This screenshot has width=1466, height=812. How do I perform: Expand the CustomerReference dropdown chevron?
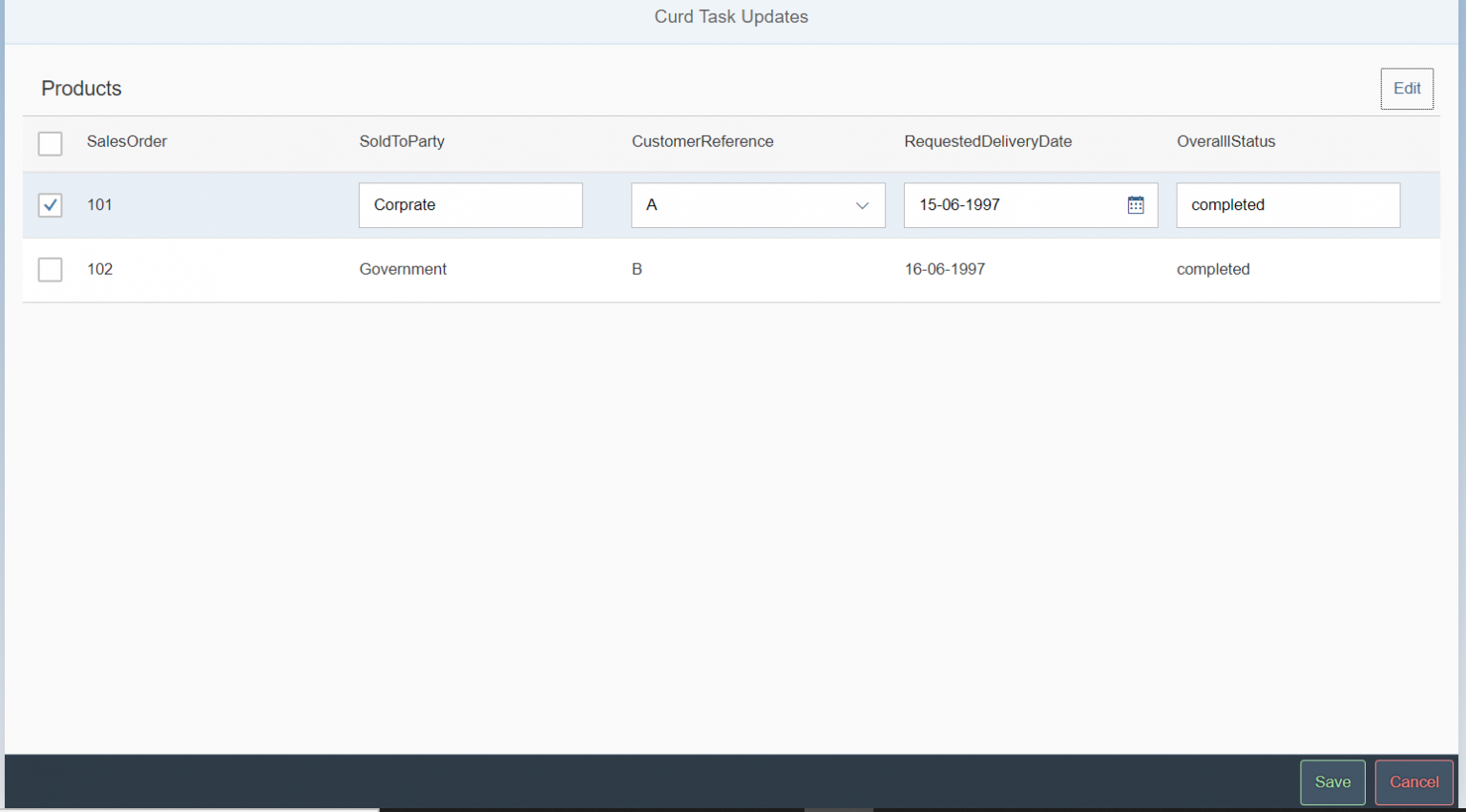(x=862, y=205)
